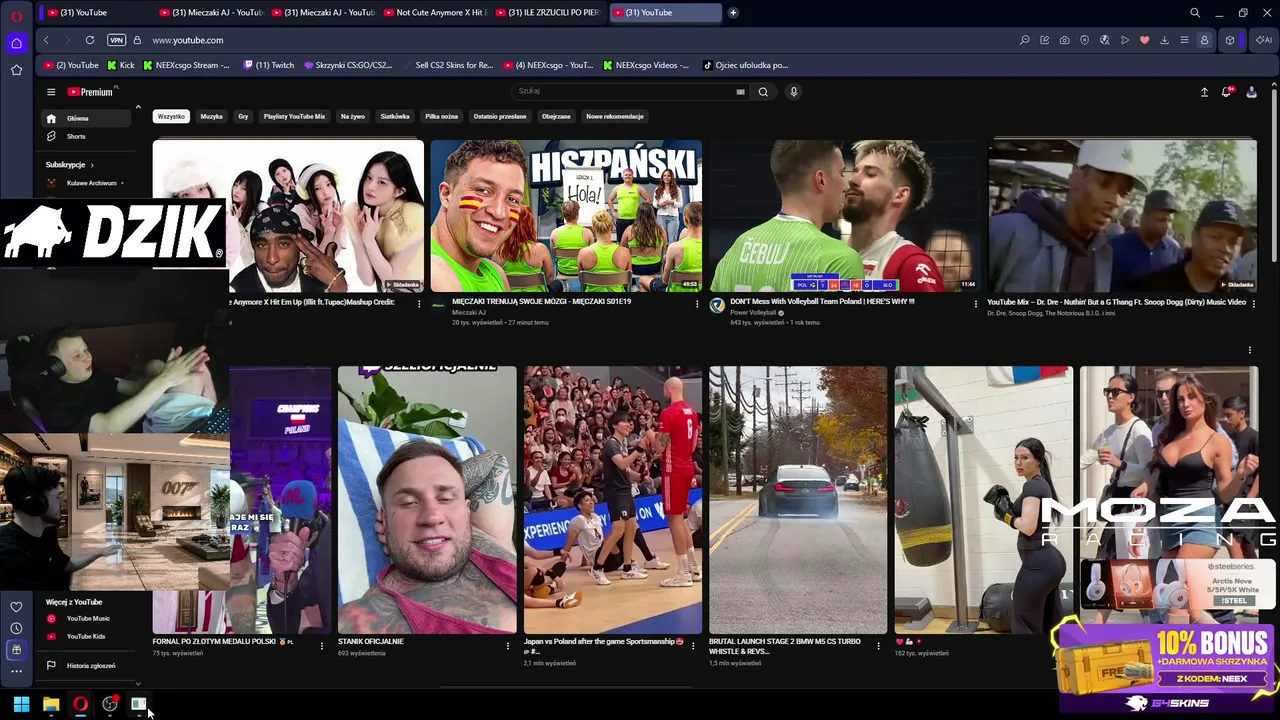Select the Playlisty YouTube Mix chip

(294, 117)
